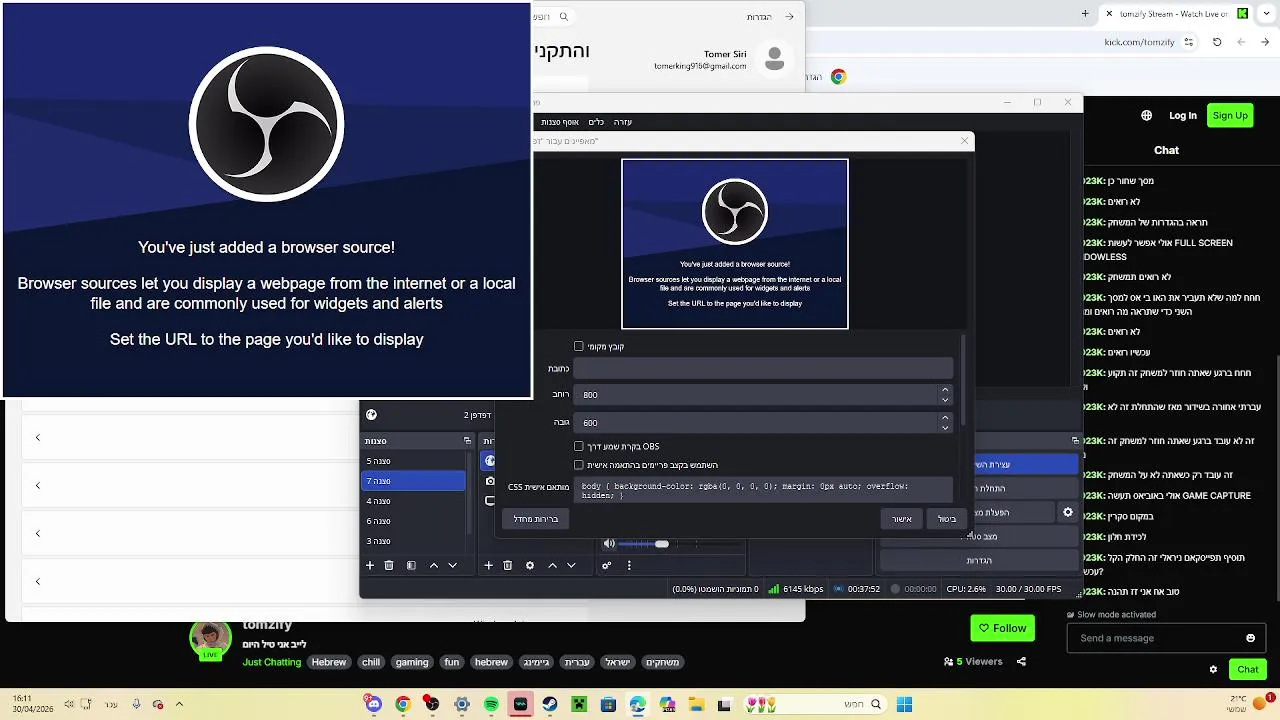Open chat settings gear icon
The height and width of the screenshot is (720, 1280).
tap(1213, 669)
